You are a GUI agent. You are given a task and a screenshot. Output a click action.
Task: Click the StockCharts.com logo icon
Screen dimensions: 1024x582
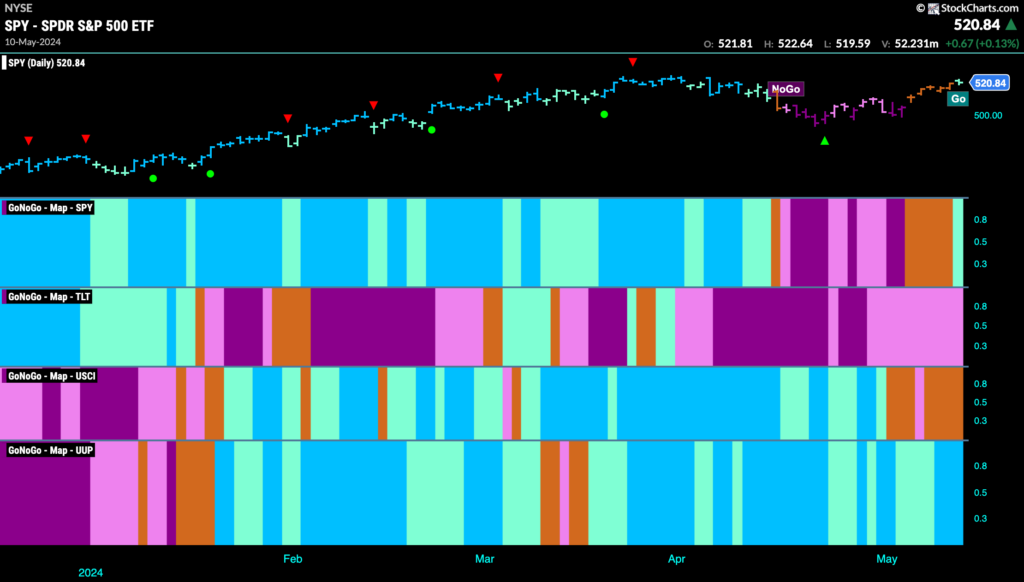[933, 8]
